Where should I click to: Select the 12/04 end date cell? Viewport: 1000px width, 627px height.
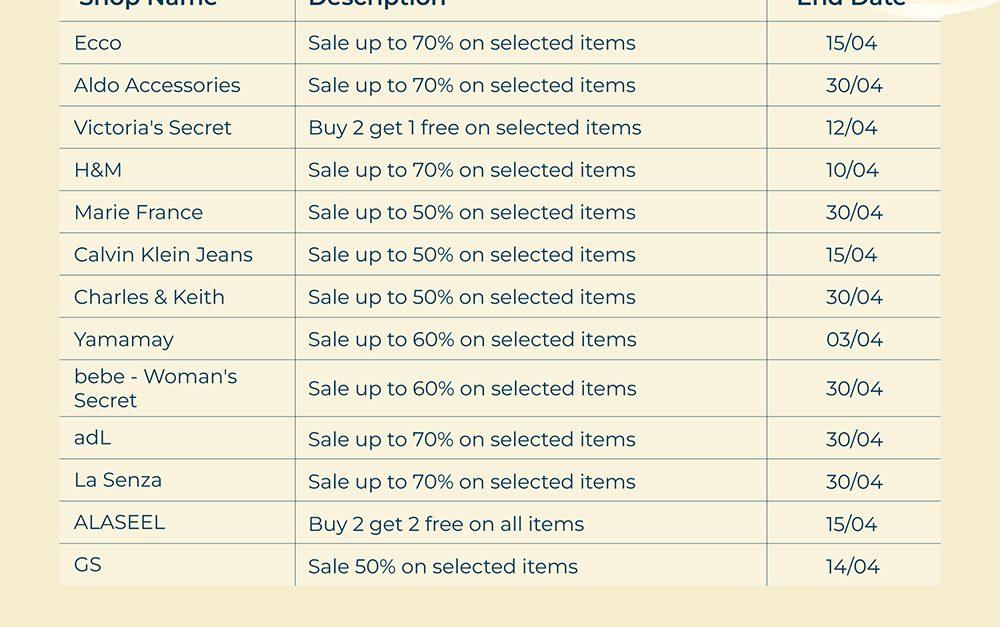click(852, 128)
